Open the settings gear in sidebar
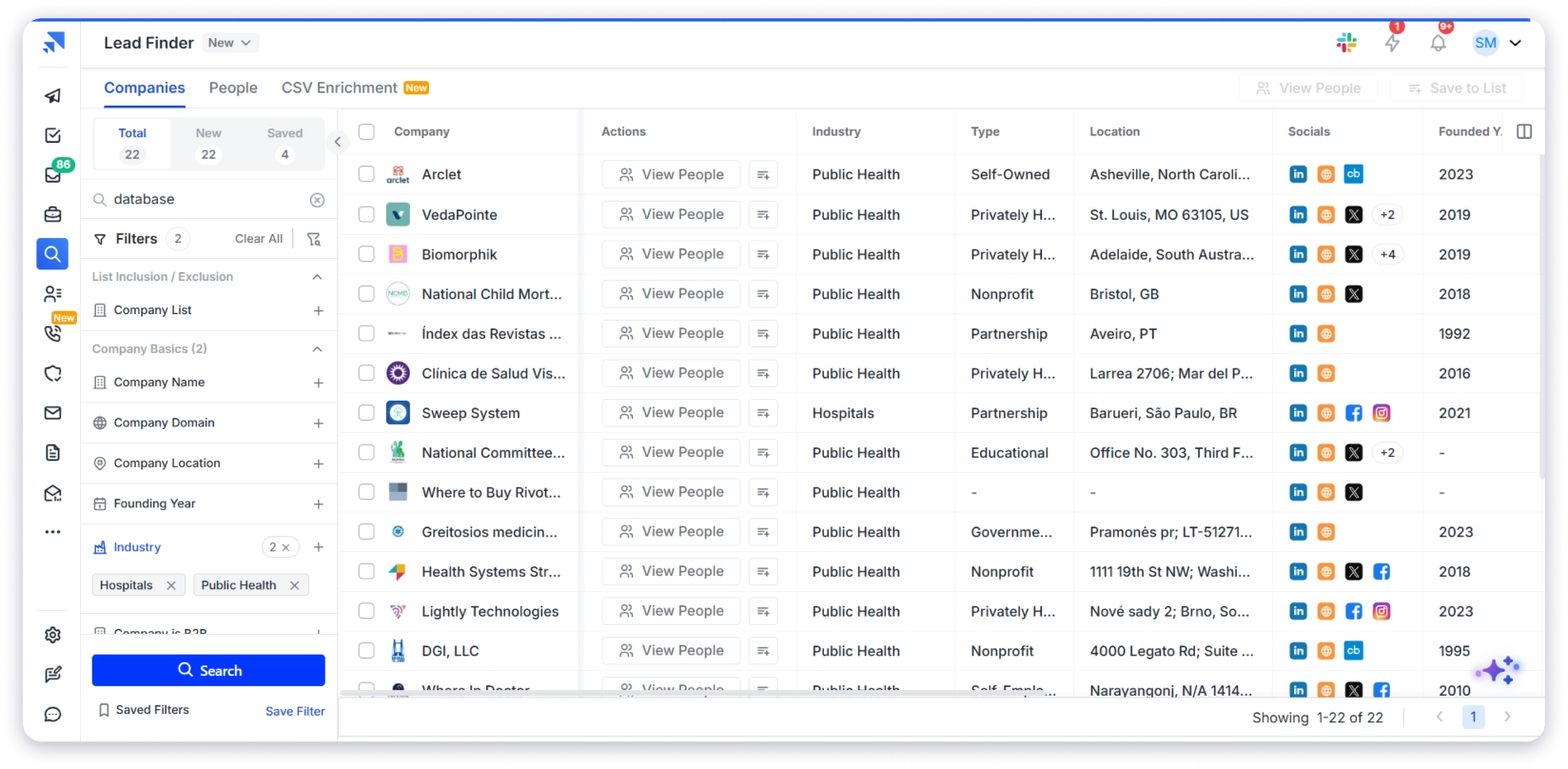The image size is (1568, 769). coord(53,635)
